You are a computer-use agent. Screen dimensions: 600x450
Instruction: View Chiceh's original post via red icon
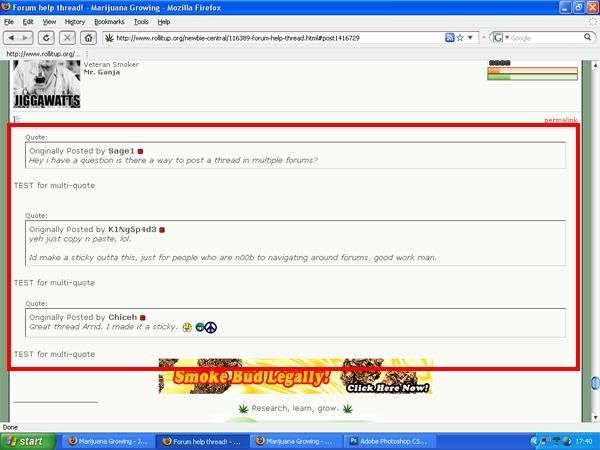(143, 318)
